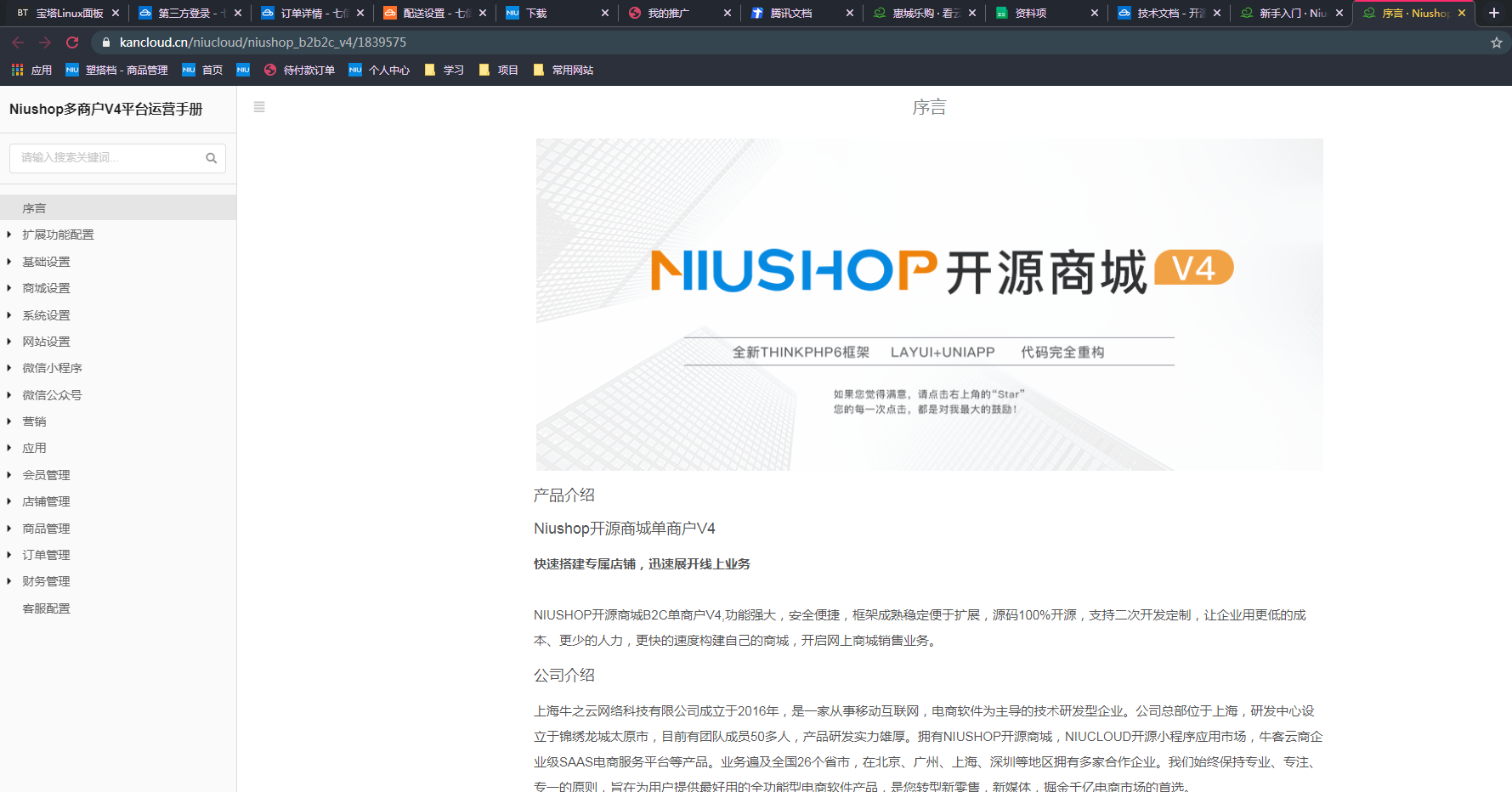Close the 资料项 tab
The image size is (1512, 792).
(1095, 13)
